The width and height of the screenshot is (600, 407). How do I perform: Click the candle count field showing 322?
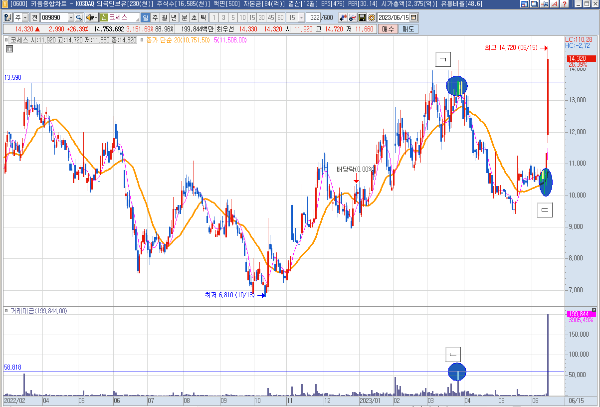[x=314, y=18]
